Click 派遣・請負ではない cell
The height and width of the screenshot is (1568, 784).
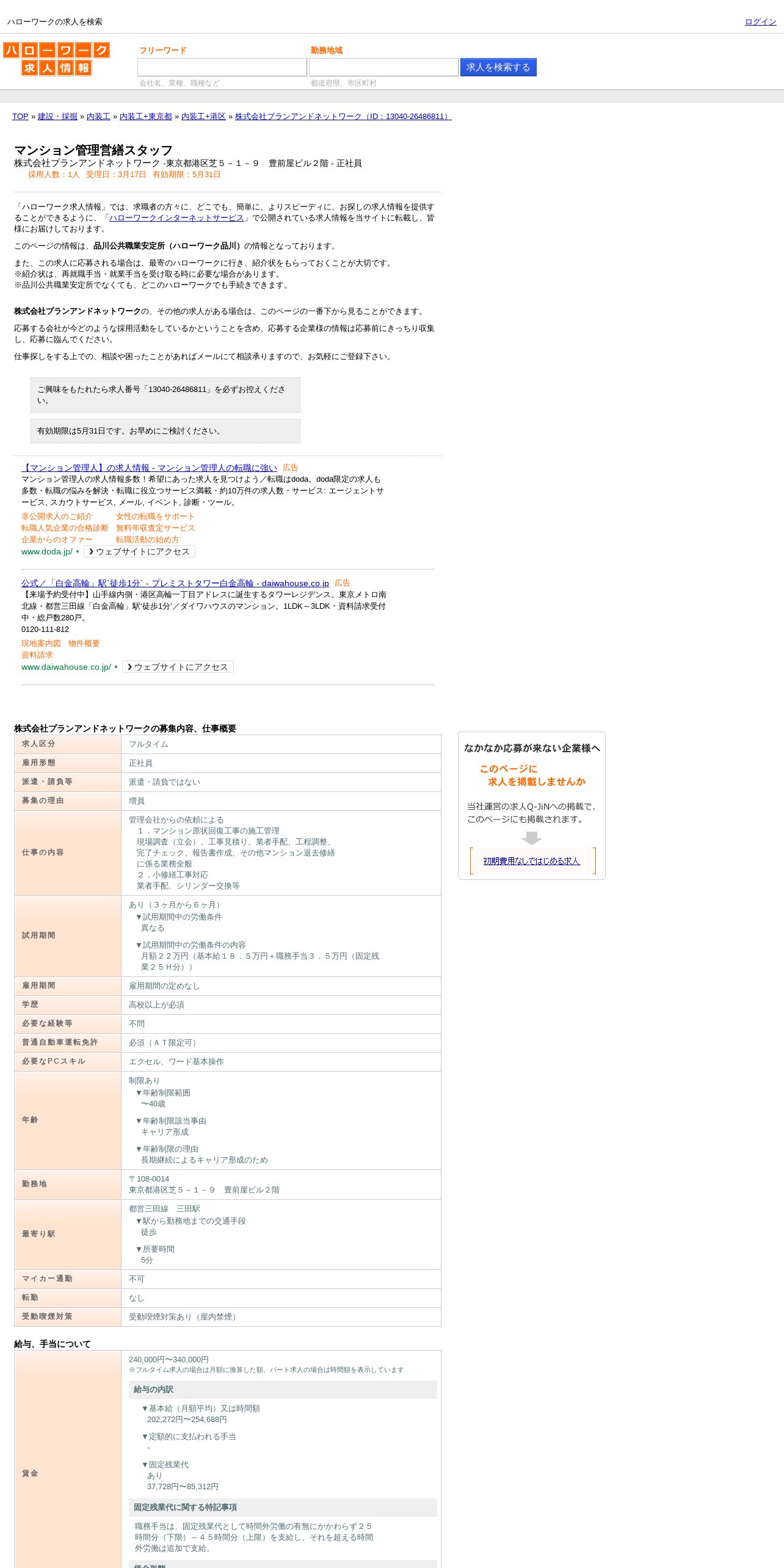click(x=281, y=782)
